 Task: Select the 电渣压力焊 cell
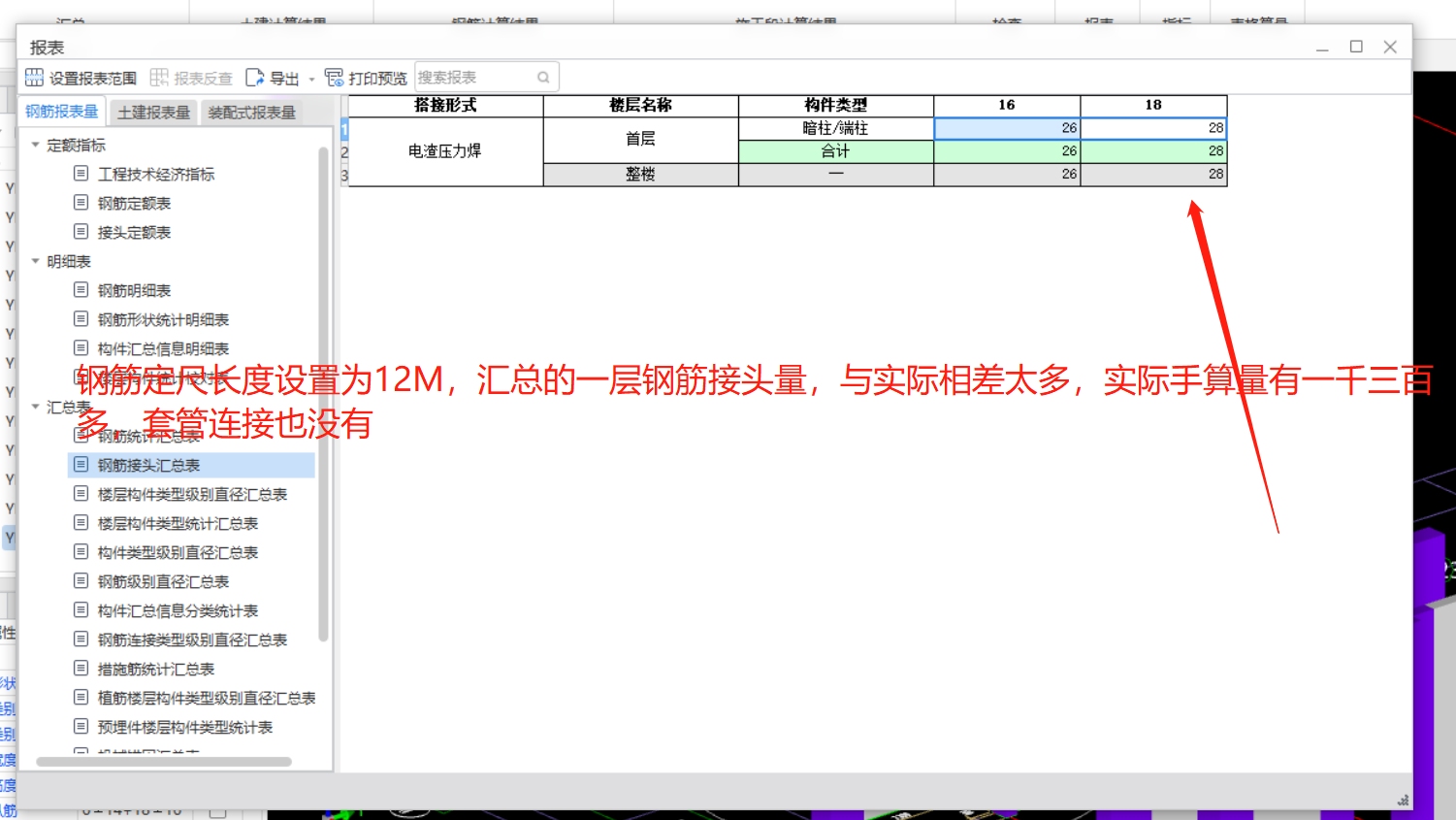pos(445,151)
